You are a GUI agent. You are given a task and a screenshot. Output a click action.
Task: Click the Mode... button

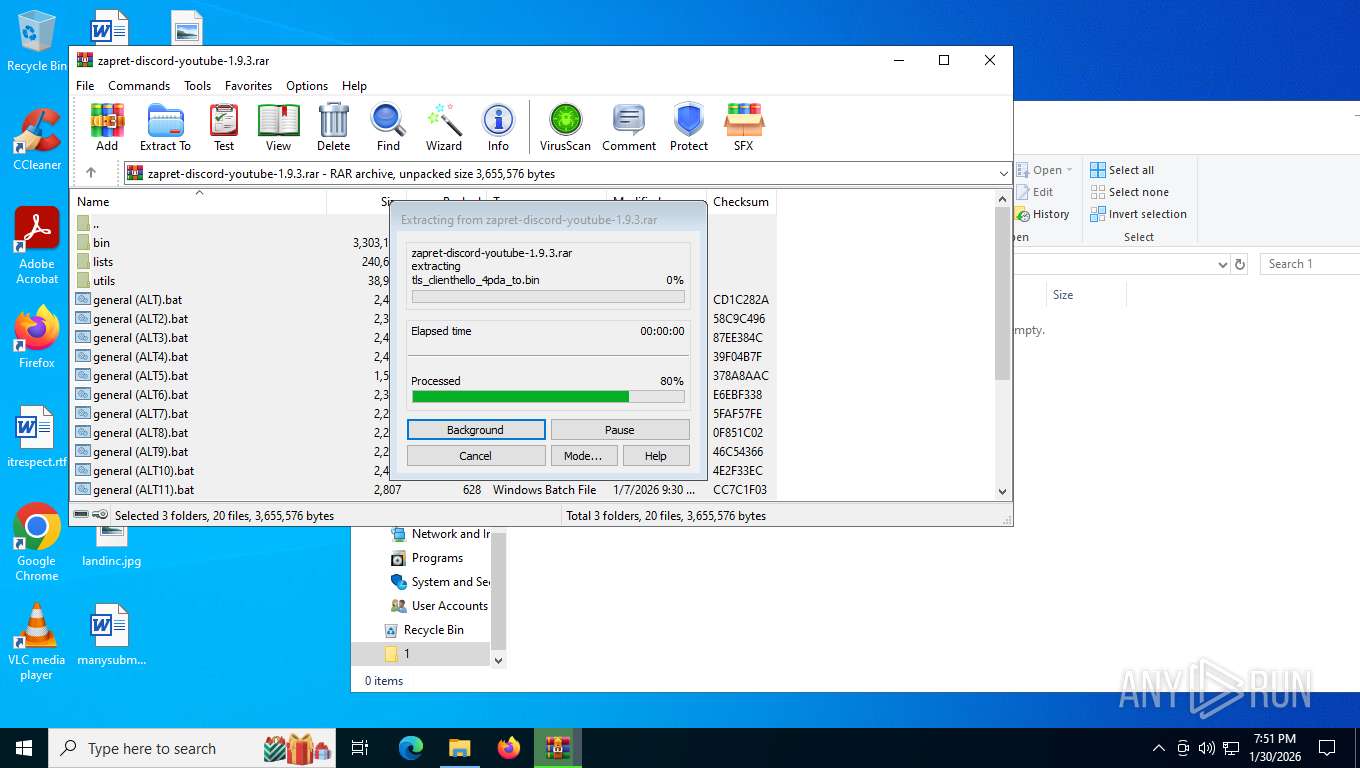pos(583,456)
